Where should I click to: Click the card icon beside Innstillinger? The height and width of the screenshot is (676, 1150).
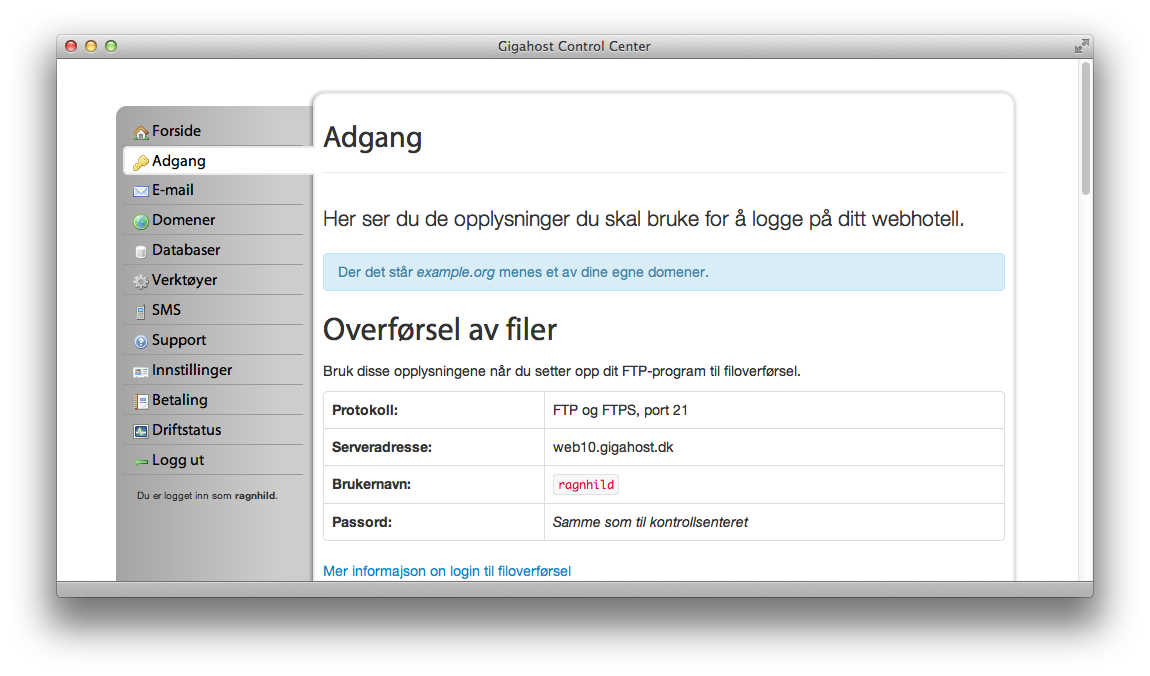point(141,371)
